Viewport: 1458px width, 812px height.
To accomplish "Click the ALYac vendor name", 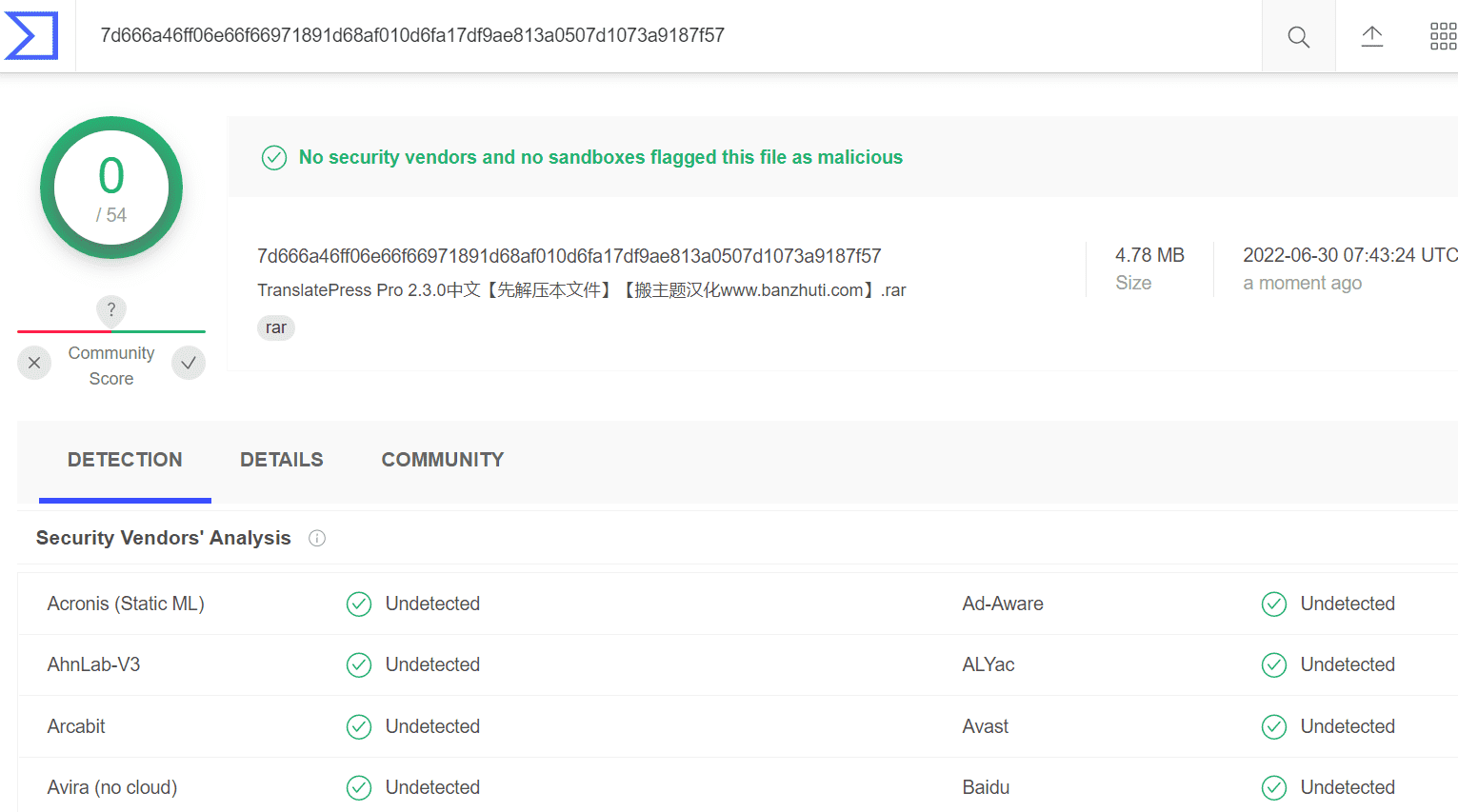I will click(x=989, y=664).
